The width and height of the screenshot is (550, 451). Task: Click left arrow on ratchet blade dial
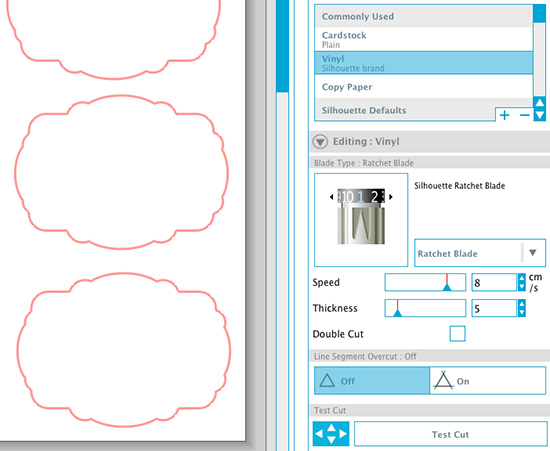pyautogui.click(x=331, y=197)
